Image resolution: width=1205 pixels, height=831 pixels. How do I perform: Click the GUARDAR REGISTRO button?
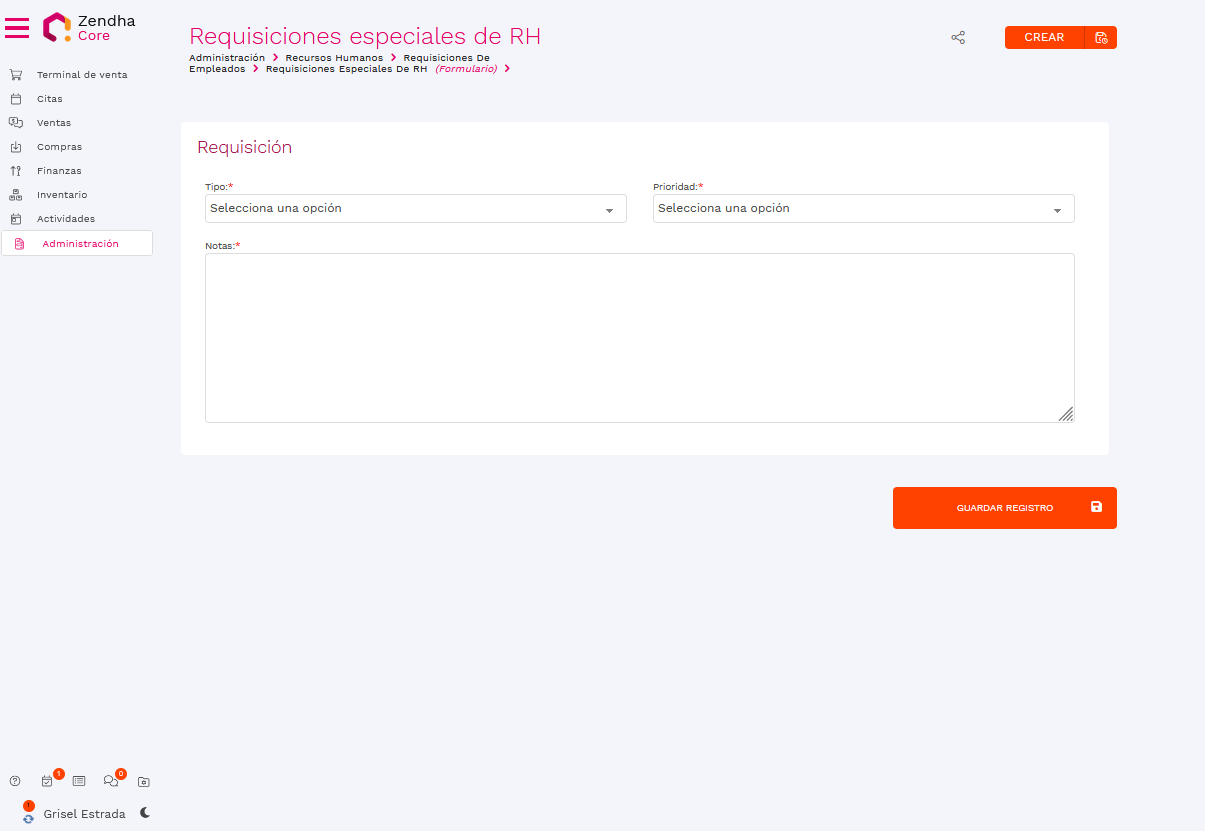1004,508
